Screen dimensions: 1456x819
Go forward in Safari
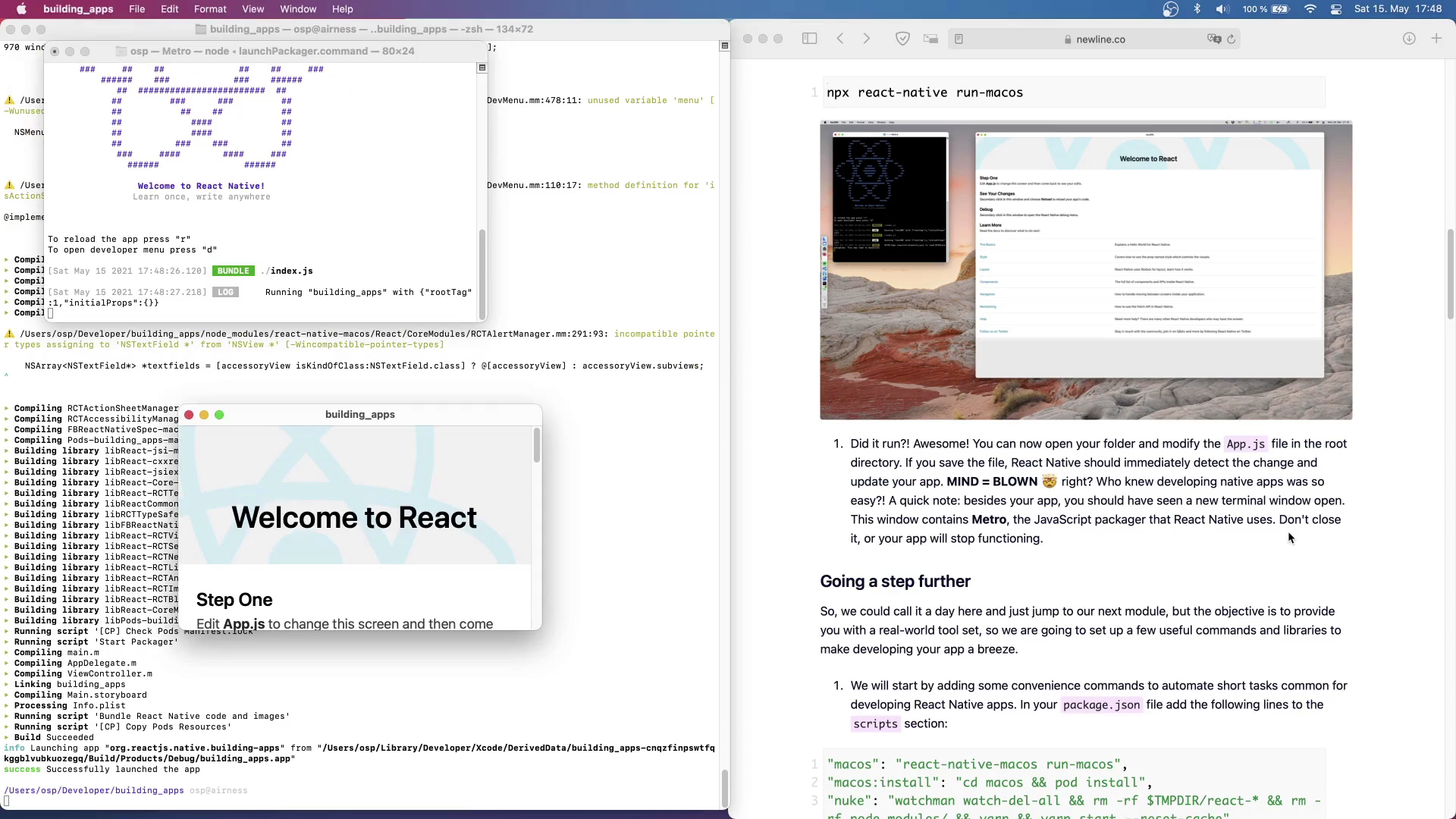[x=867, y=39]
